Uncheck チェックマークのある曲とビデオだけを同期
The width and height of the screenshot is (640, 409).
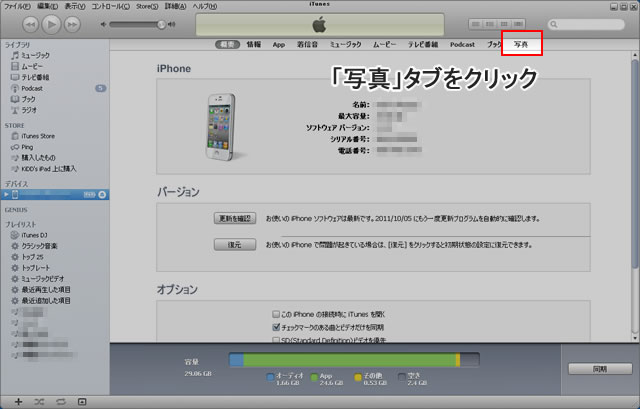click(276, 327)
